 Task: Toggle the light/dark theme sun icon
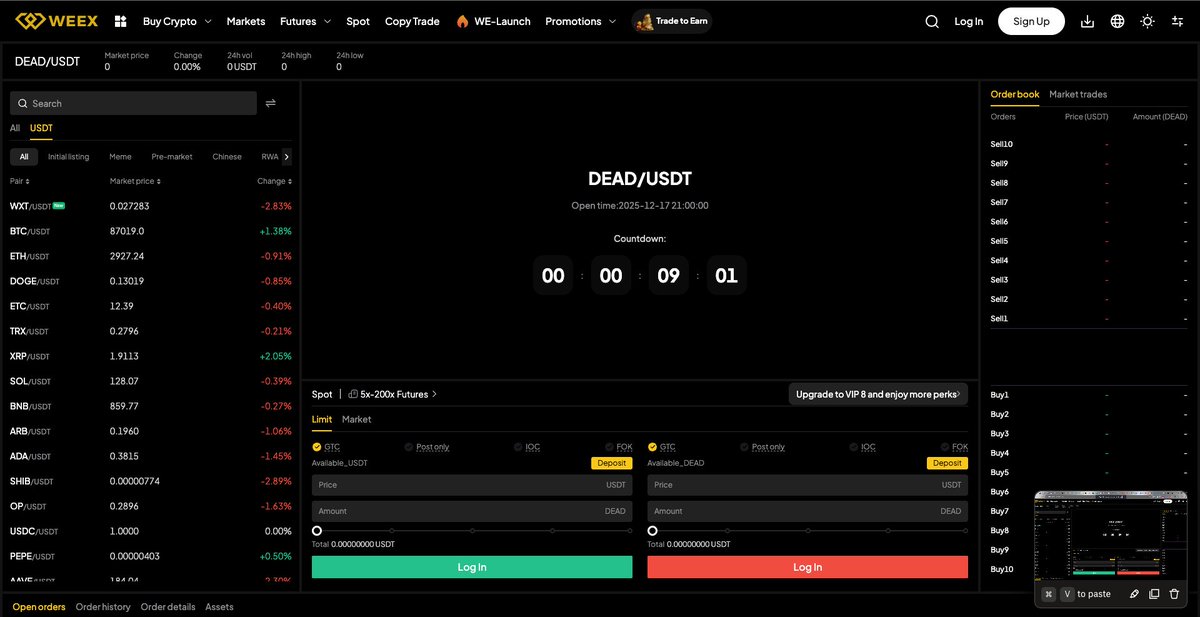[x=1147, y=21]
